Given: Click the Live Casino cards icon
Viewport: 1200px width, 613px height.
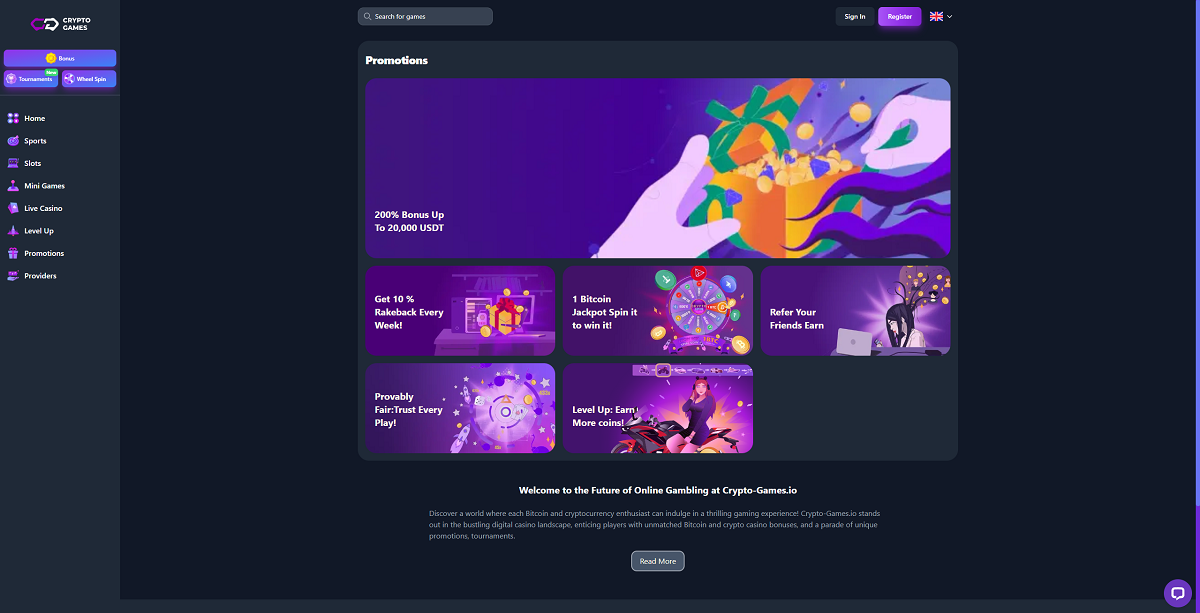Looking at the screenshot, I should 13,208.
